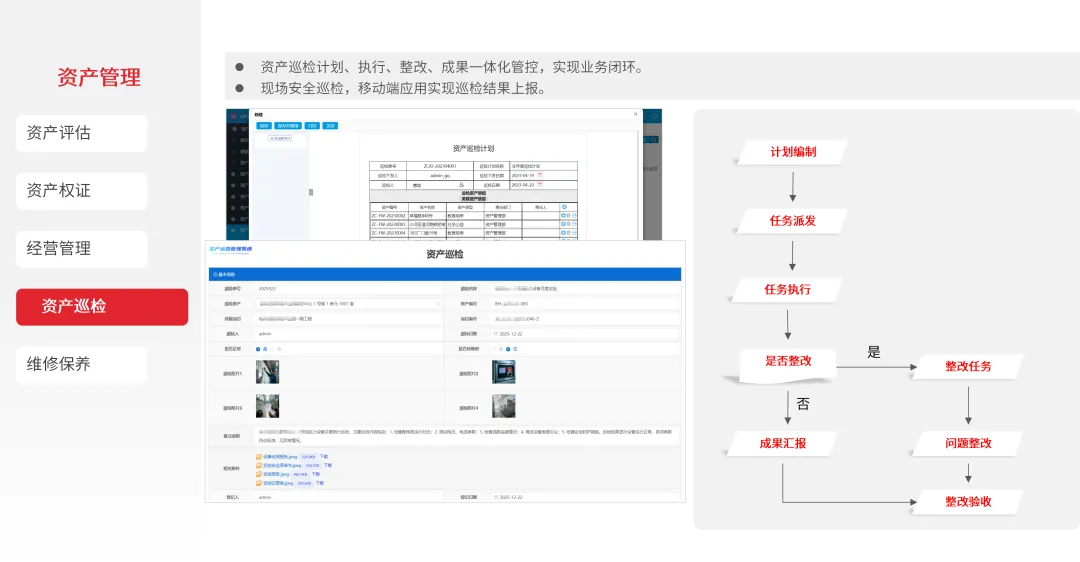Viewport: 1080px width, 562px height.
Task: Open inspection photo 1 thumbnail
Action: 267,372
